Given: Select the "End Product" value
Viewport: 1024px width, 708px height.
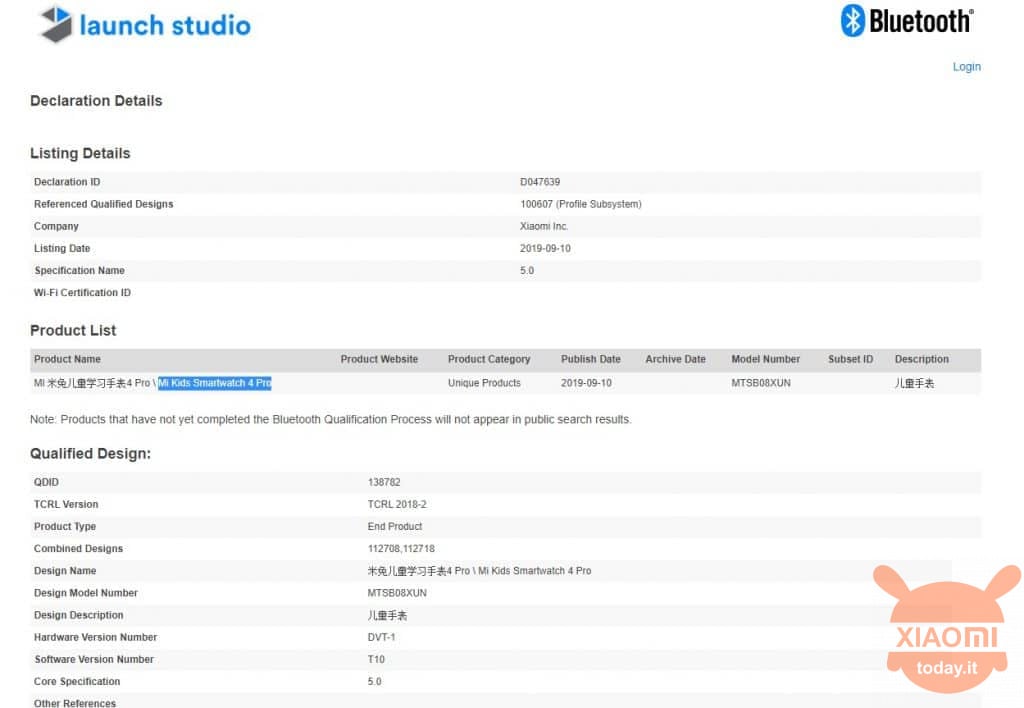Looking at the screenshot, I should [x=395, y=526].
